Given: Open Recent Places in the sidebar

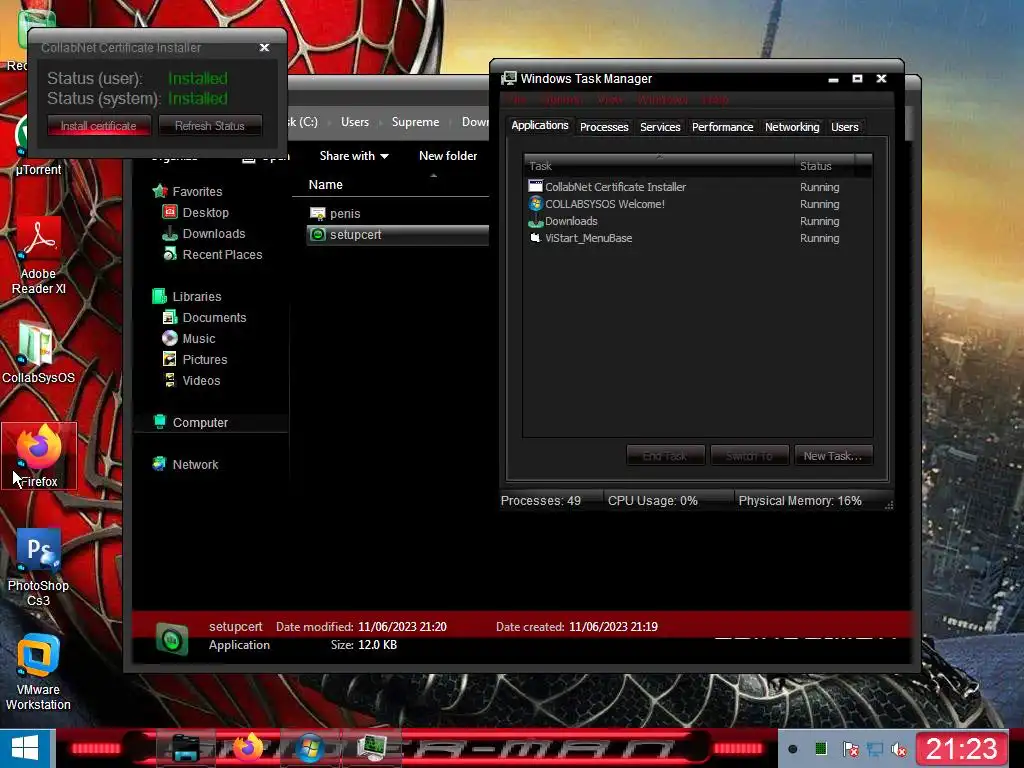Looking at the screenshot, I should [212, 254].
